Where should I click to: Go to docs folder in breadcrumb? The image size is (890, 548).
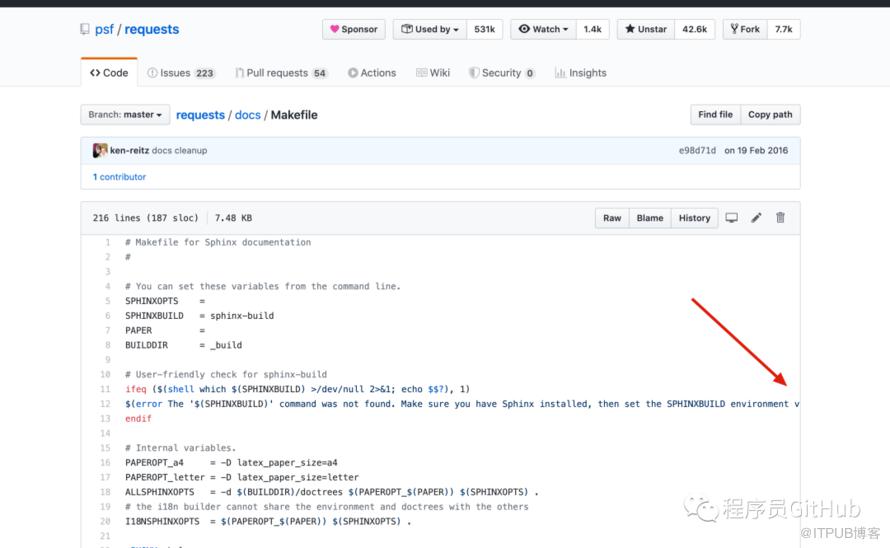click(247, 115)
